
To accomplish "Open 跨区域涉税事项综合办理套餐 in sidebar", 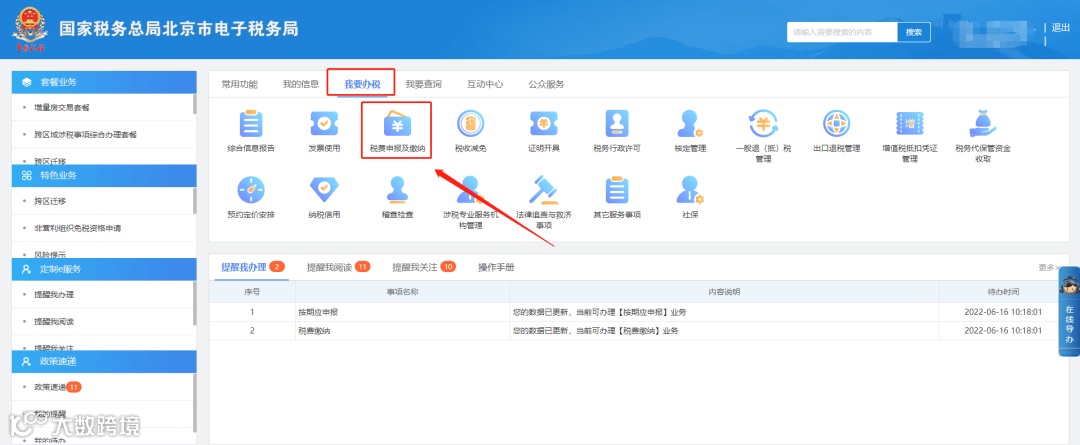I will click(x=85, y=134).
